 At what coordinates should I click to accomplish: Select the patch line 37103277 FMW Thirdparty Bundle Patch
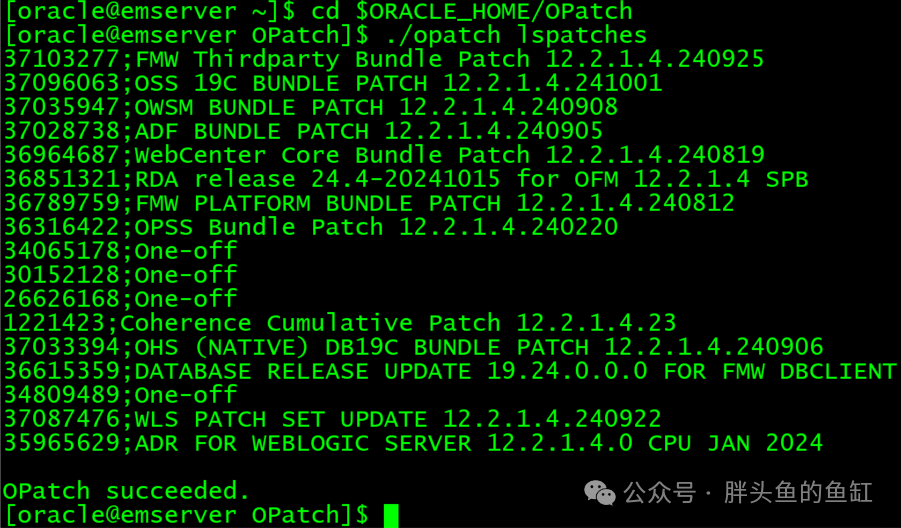coord(384,59)
